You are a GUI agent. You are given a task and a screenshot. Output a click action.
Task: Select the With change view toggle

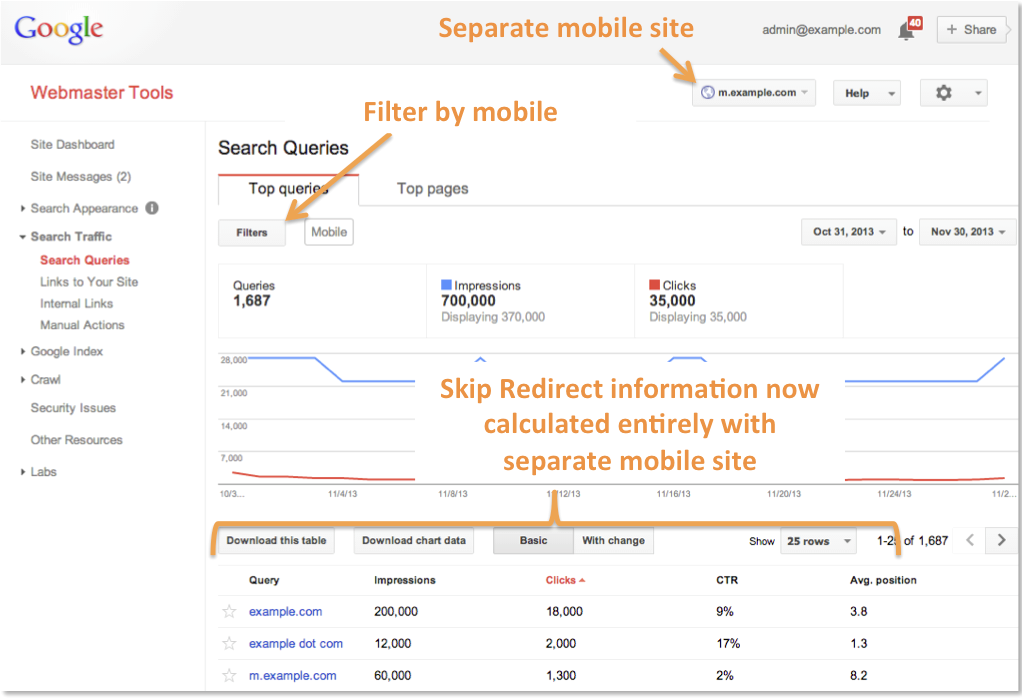(613, 541)
